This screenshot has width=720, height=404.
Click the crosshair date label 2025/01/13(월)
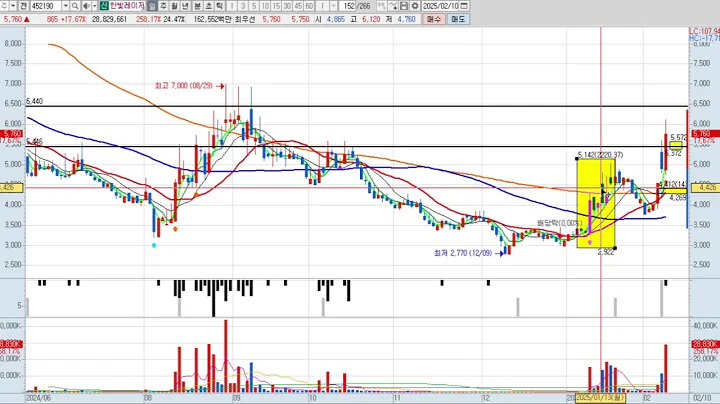pyautogui.click(x=600, y=397)
